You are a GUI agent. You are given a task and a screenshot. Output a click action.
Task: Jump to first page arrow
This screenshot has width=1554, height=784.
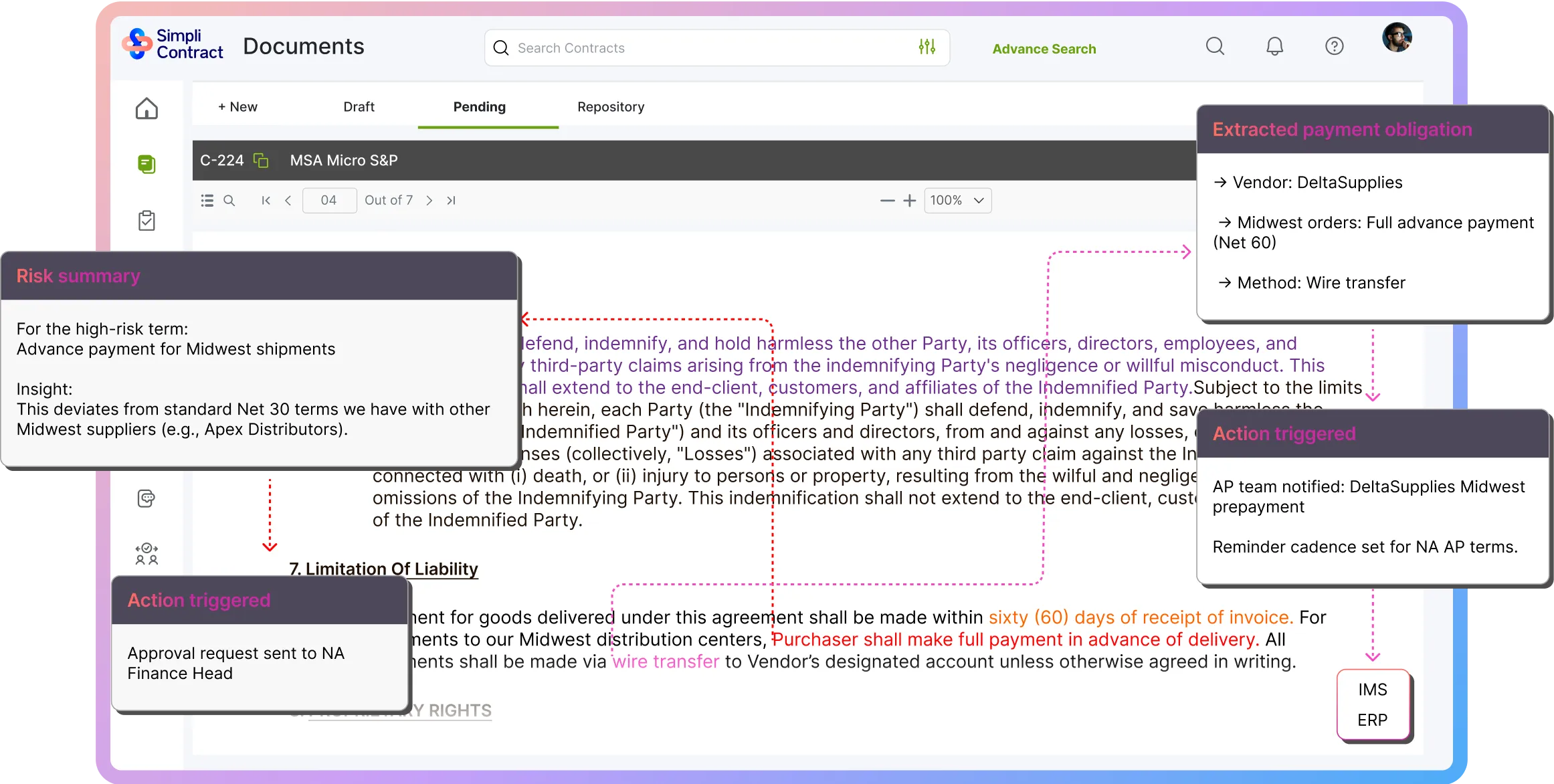coord(266,200)
